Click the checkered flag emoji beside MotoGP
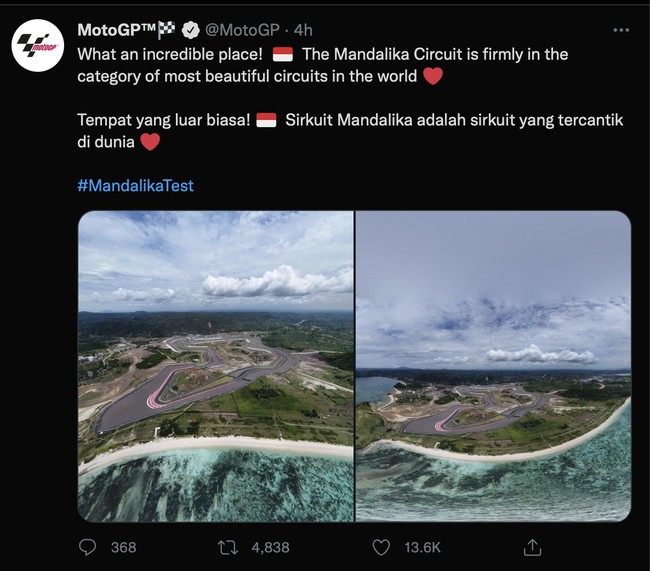This screenshot has width=650, height=571. click(x=167, y=28)
